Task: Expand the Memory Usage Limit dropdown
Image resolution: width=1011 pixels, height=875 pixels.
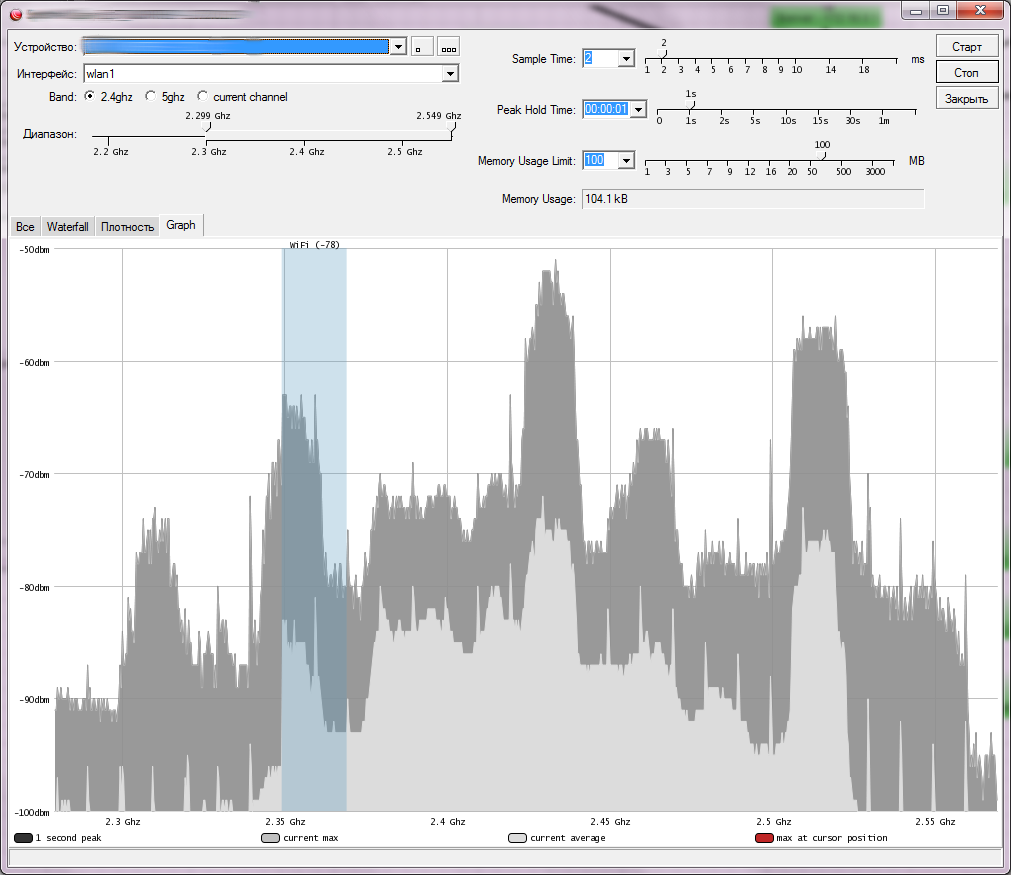Action: tap(626, 160)
